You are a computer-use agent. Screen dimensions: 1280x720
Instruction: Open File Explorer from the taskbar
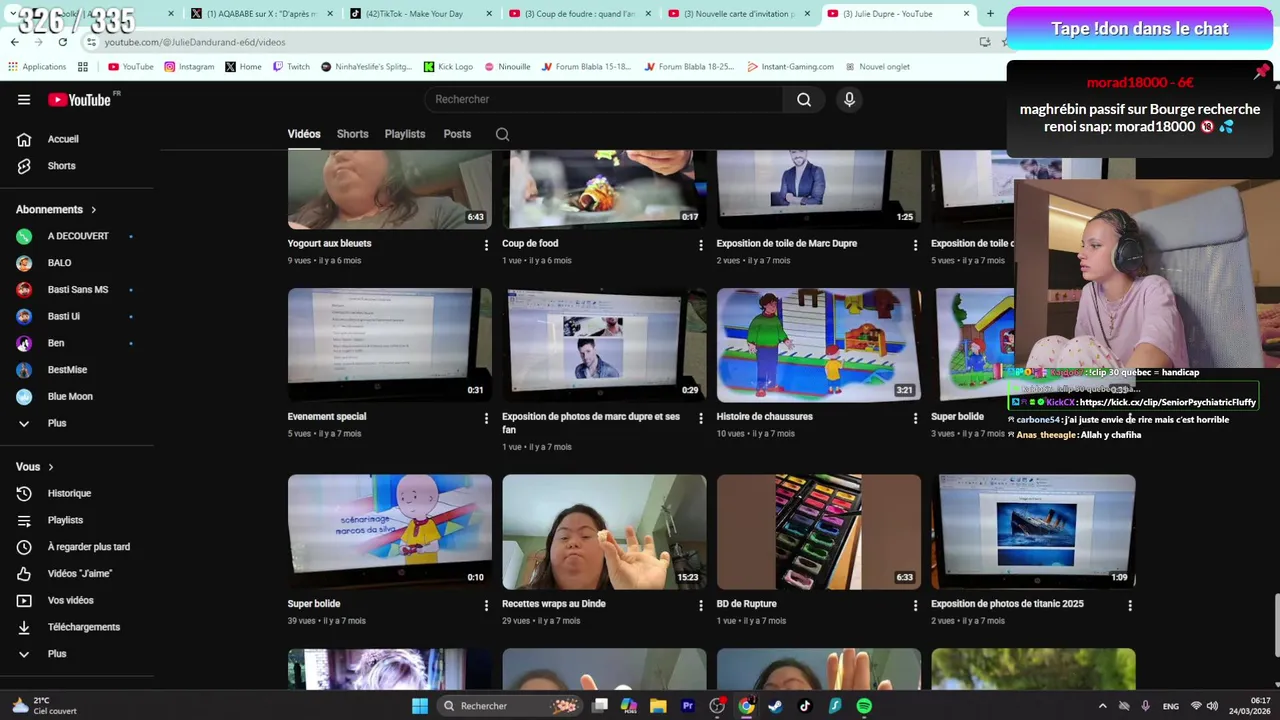point(658,706)
